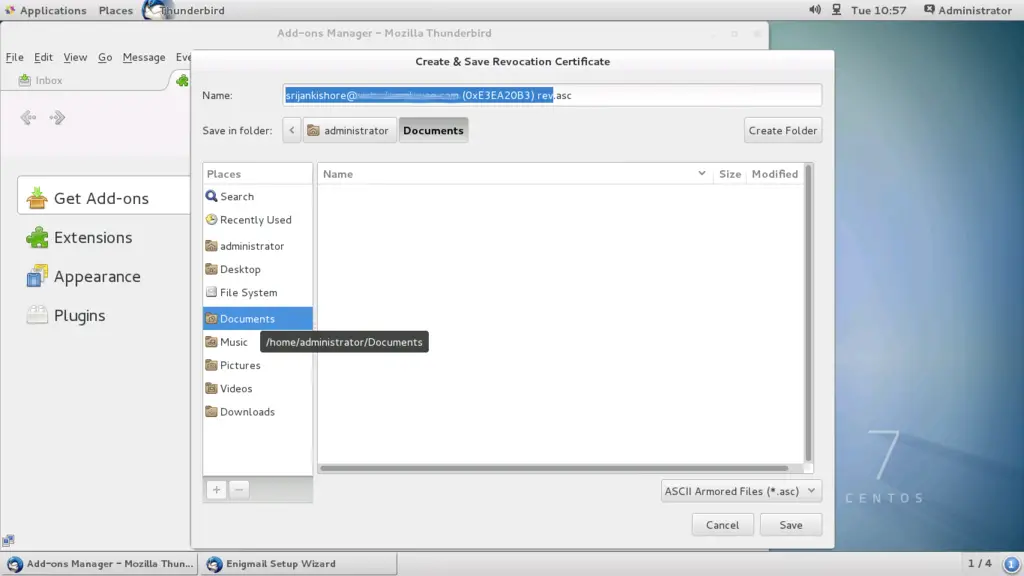1024x576 pixels.
Task: Go back with the Add-ons Manager back arrow
Action: coord(28,118)
